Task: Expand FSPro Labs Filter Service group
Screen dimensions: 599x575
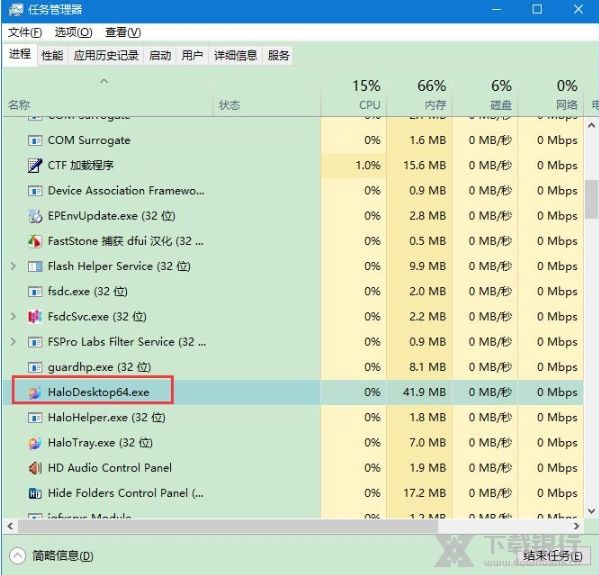Action: pyautogui.click(x=13, y=342)
